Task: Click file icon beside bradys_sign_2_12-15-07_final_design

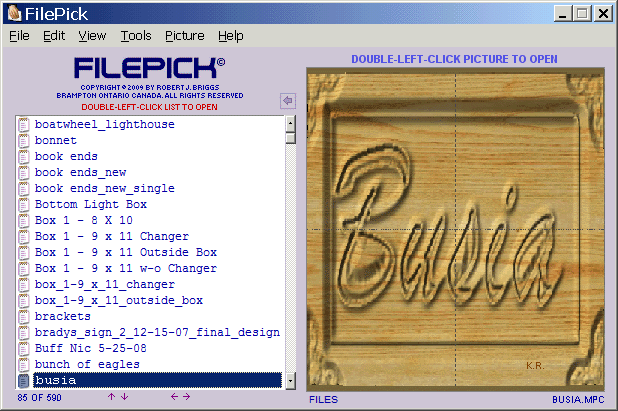Action: click(24, 333)
